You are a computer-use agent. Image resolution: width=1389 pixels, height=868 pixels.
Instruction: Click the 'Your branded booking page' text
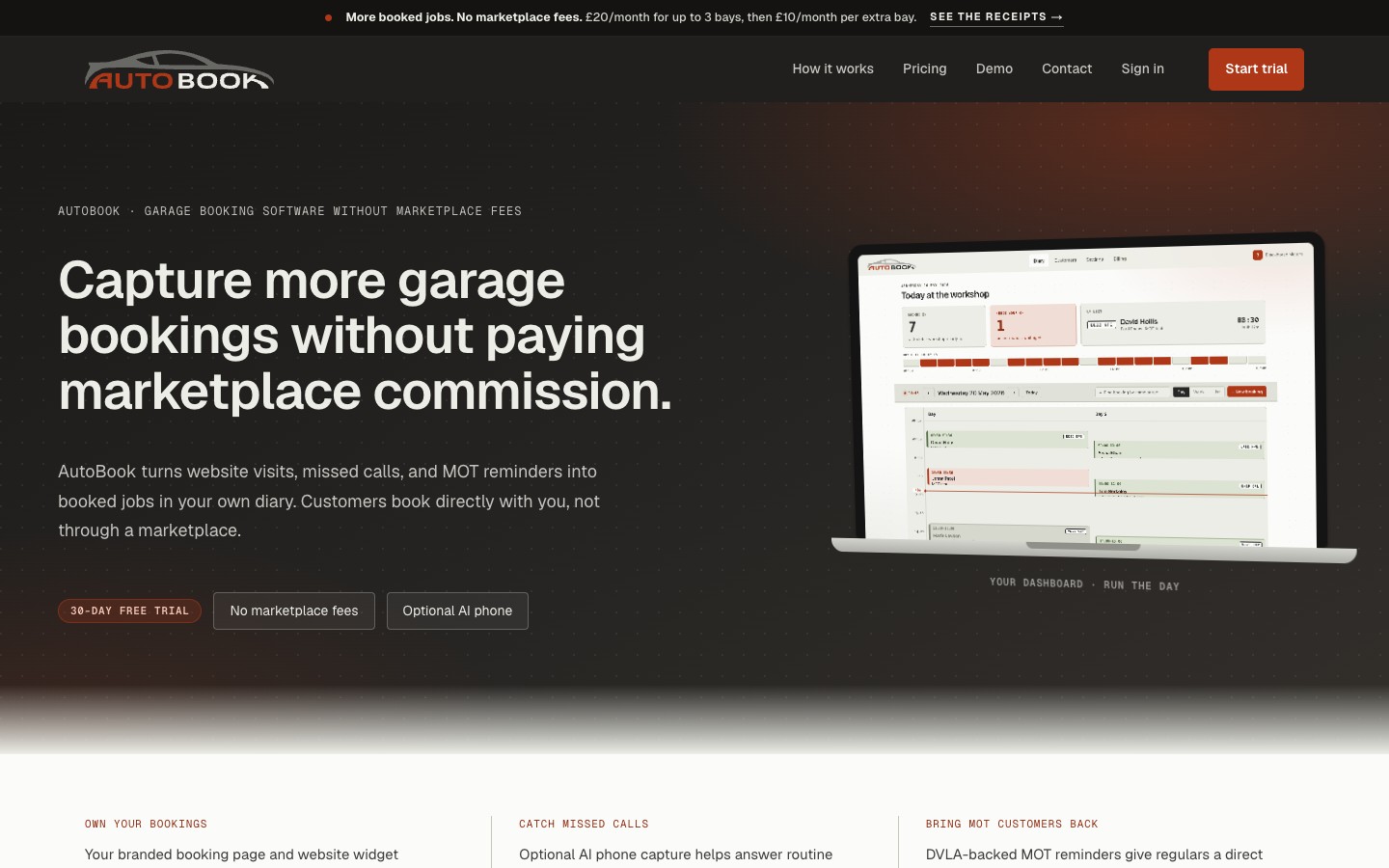[241, 854]
